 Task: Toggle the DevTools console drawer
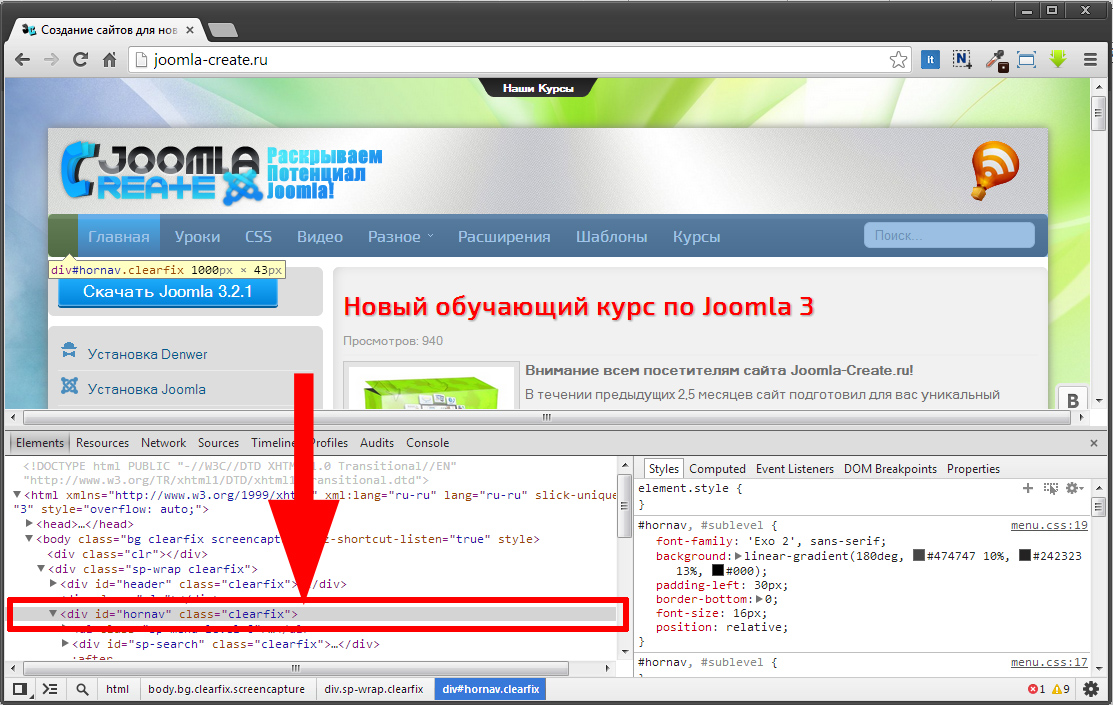(x=50, y=689)
